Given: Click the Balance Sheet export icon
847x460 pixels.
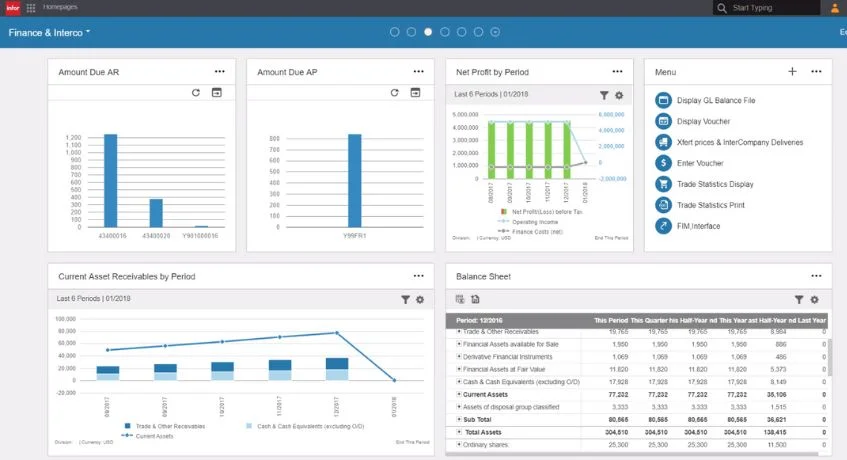Looking at the screenshot, I should click(x=475, y=299).
